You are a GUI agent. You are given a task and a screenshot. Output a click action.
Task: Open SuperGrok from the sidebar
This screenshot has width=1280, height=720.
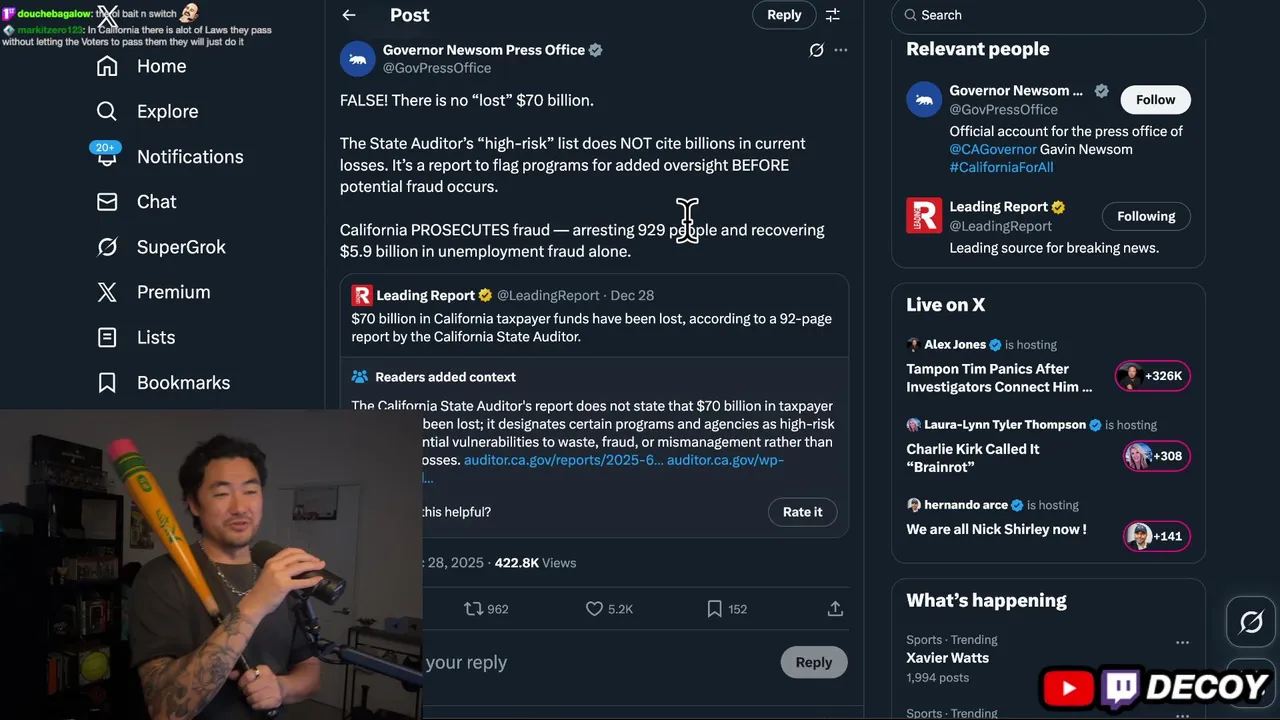[x=180, y=247]
